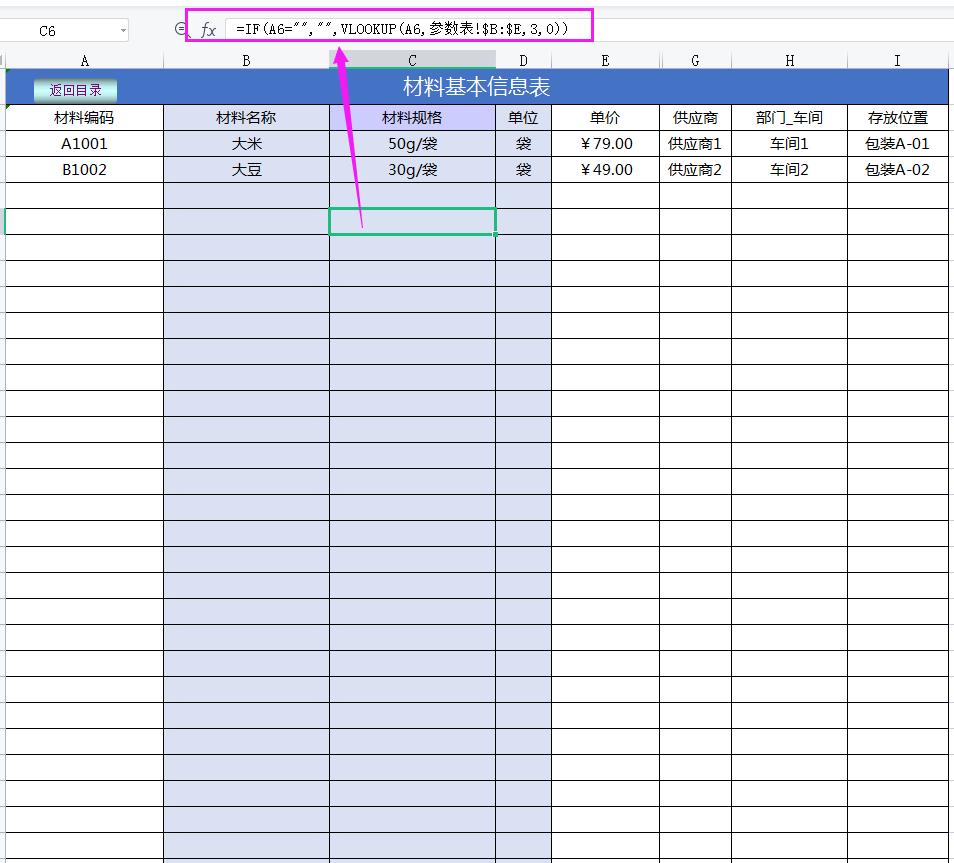The image size is (954, 863).
Task: Select column D header
Action: 523,60
